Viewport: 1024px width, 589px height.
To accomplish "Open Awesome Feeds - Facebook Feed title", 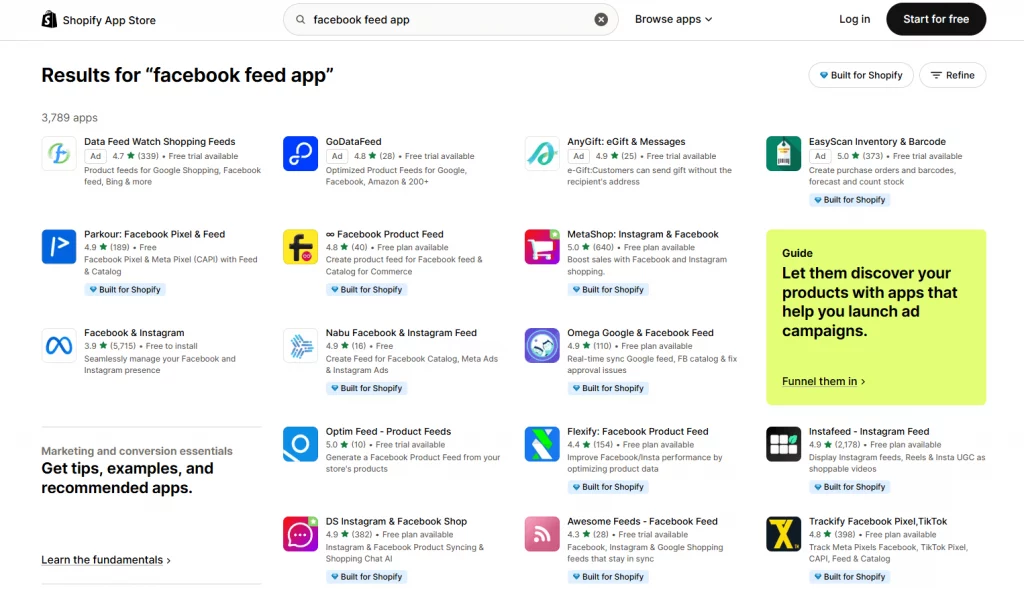I will click(642, 522).
